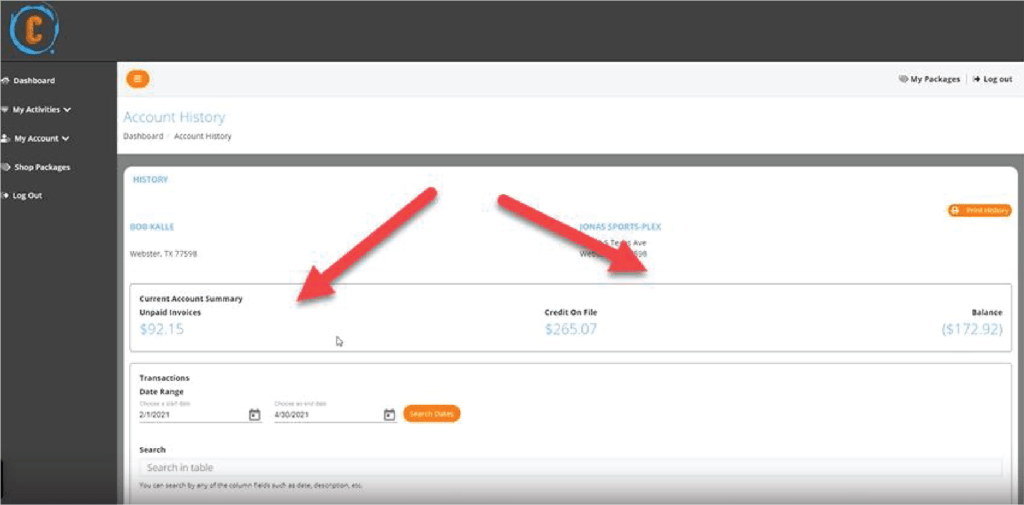Viewport: 1024px width, 505px height.
Task: Open the start date calendar picker
Action: coord(255,414)
